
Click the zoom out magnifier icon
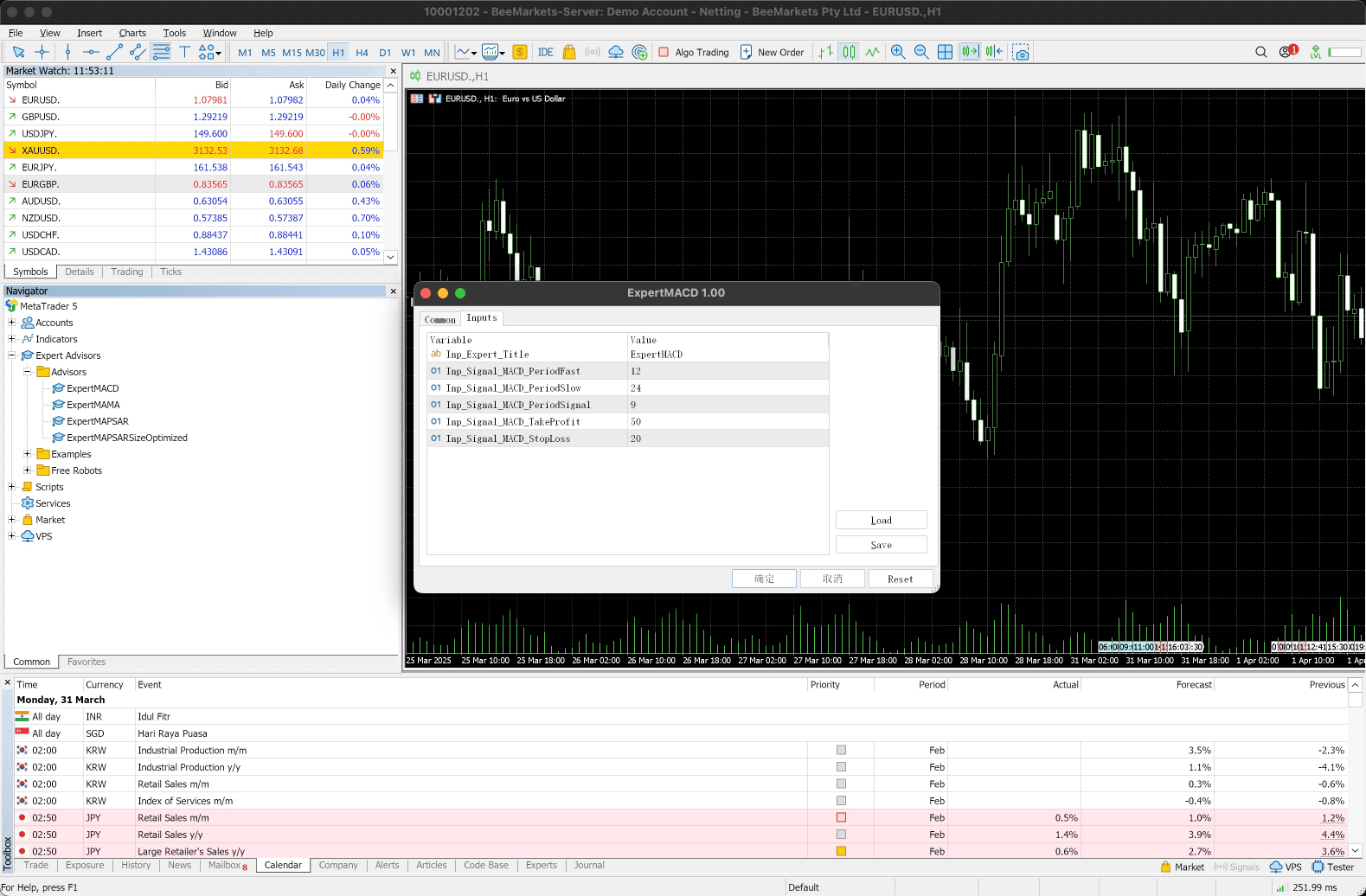click(921, 52)
